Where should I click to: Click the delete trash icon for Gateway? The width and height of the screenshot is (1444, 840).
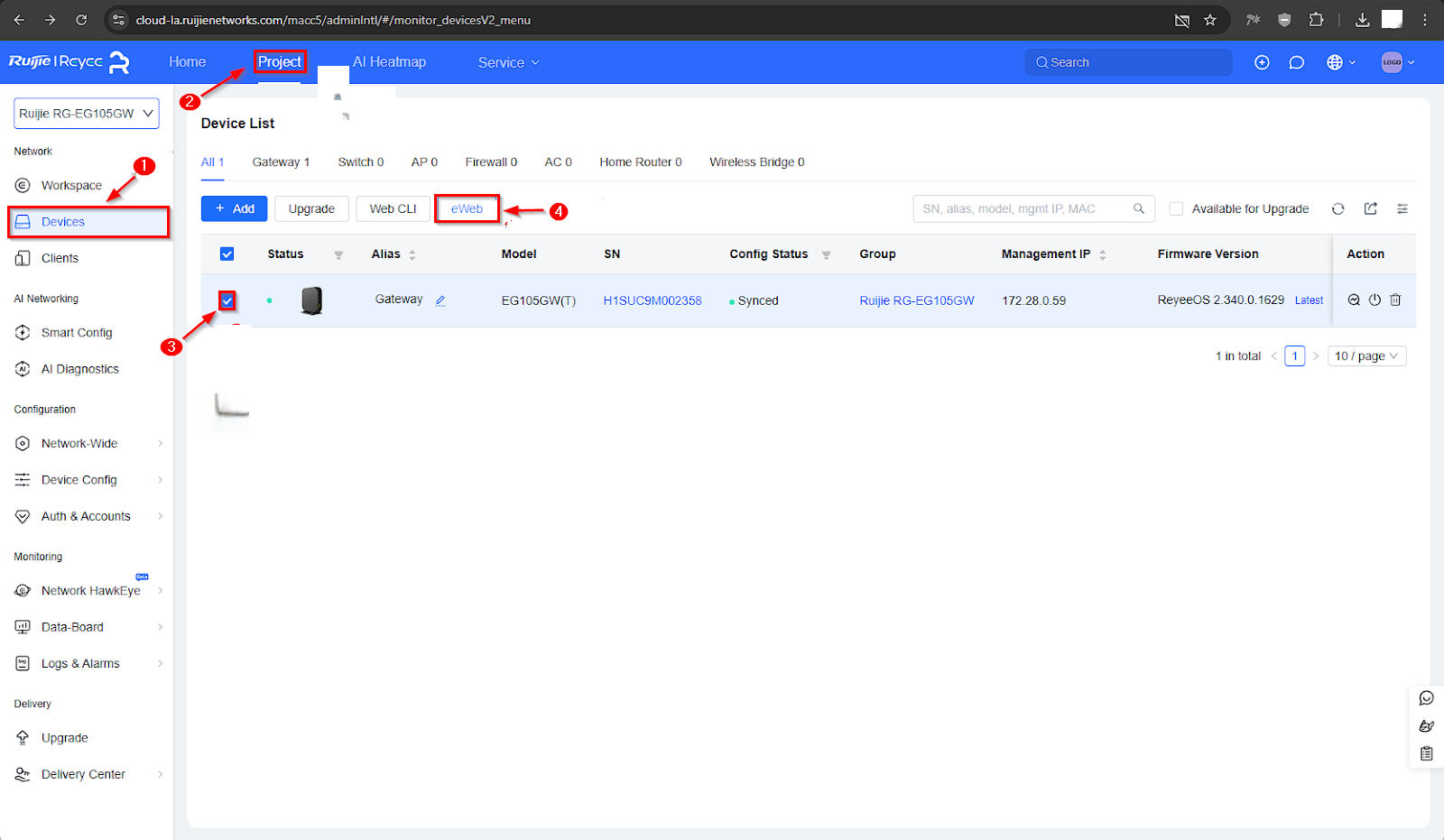1395,300
